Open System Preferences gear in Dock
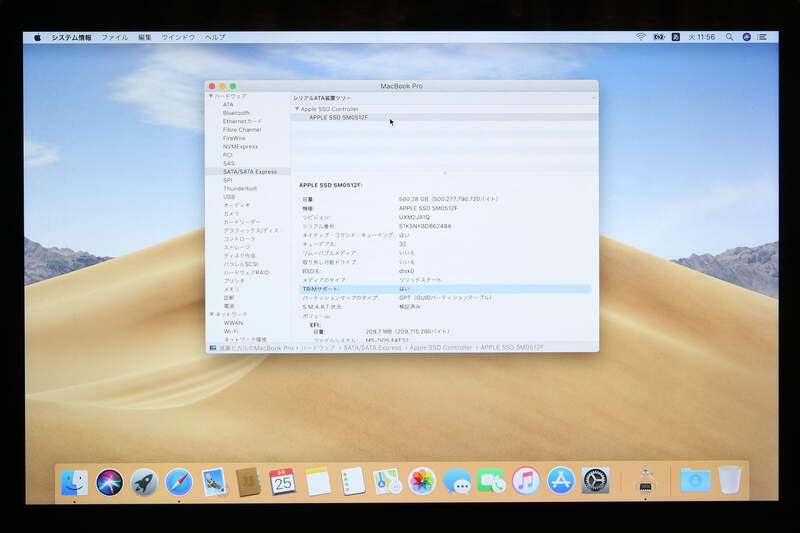The height and width of the screenshot is (533, 800). [x=595, y=481]
